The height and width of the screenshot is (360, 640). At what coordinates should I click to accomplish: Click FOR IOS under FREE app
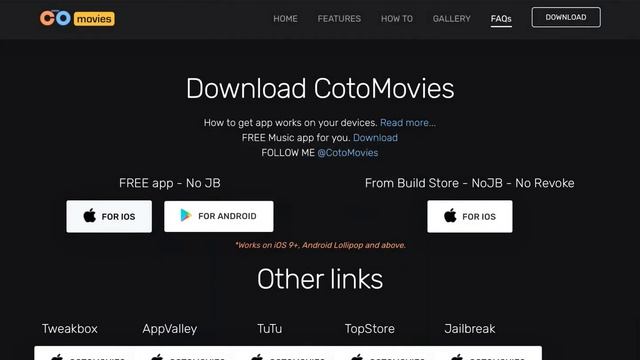tap(109, 216)
